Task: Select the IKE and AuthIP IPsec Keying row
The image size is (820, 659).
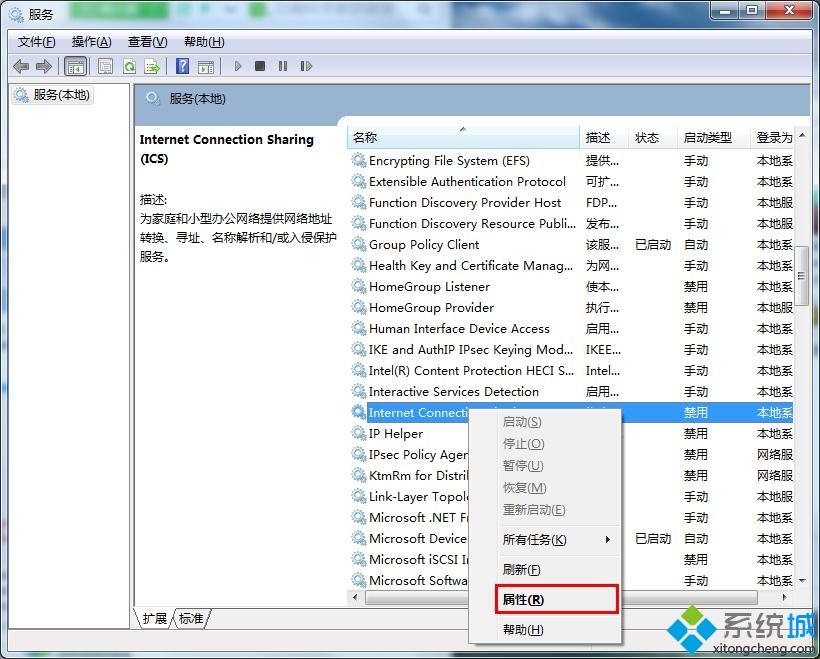Action: [572, 349]
